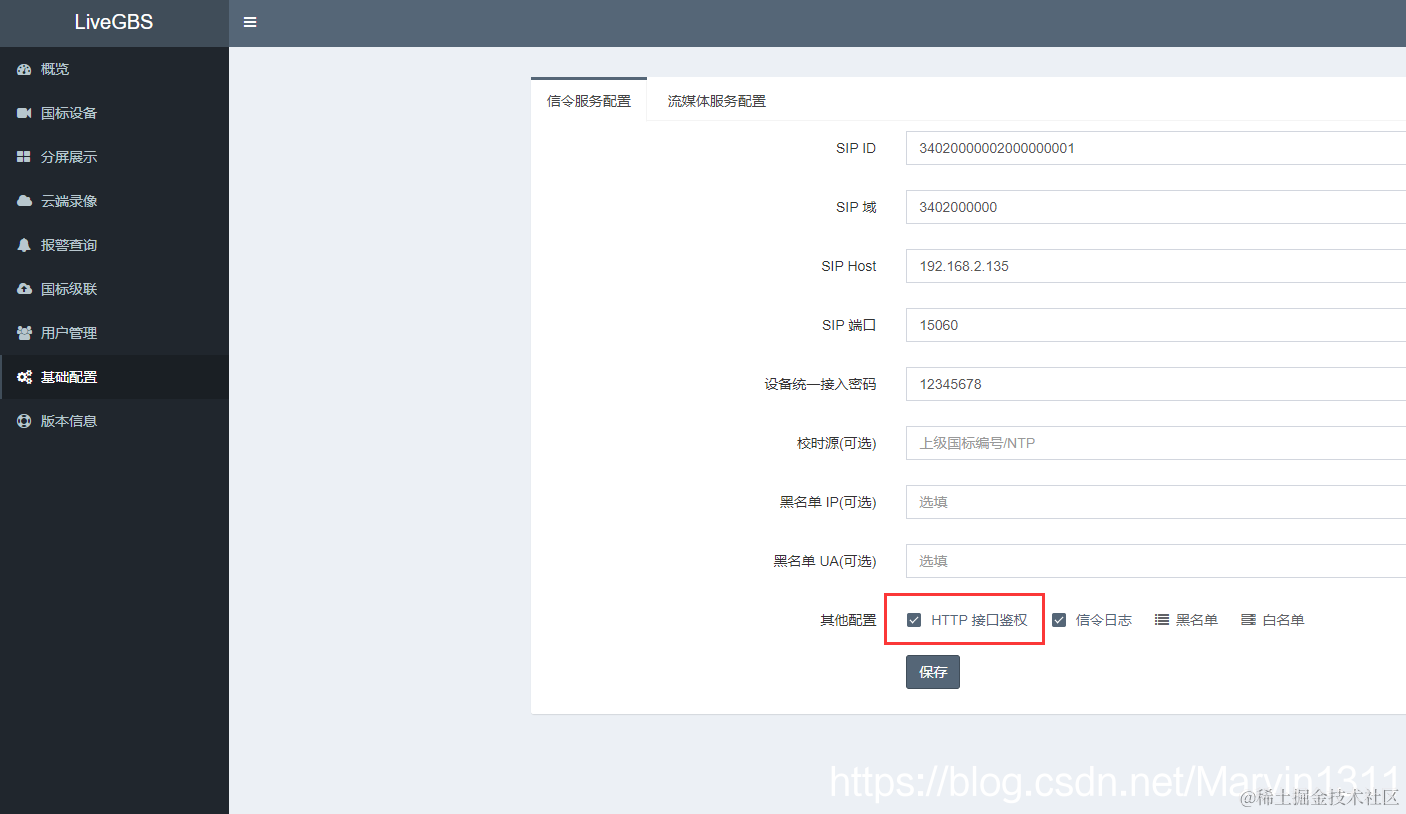Open 用户管理 in the sidebar
This screenshot has width=1406, height=814.
tap(114, 333)
